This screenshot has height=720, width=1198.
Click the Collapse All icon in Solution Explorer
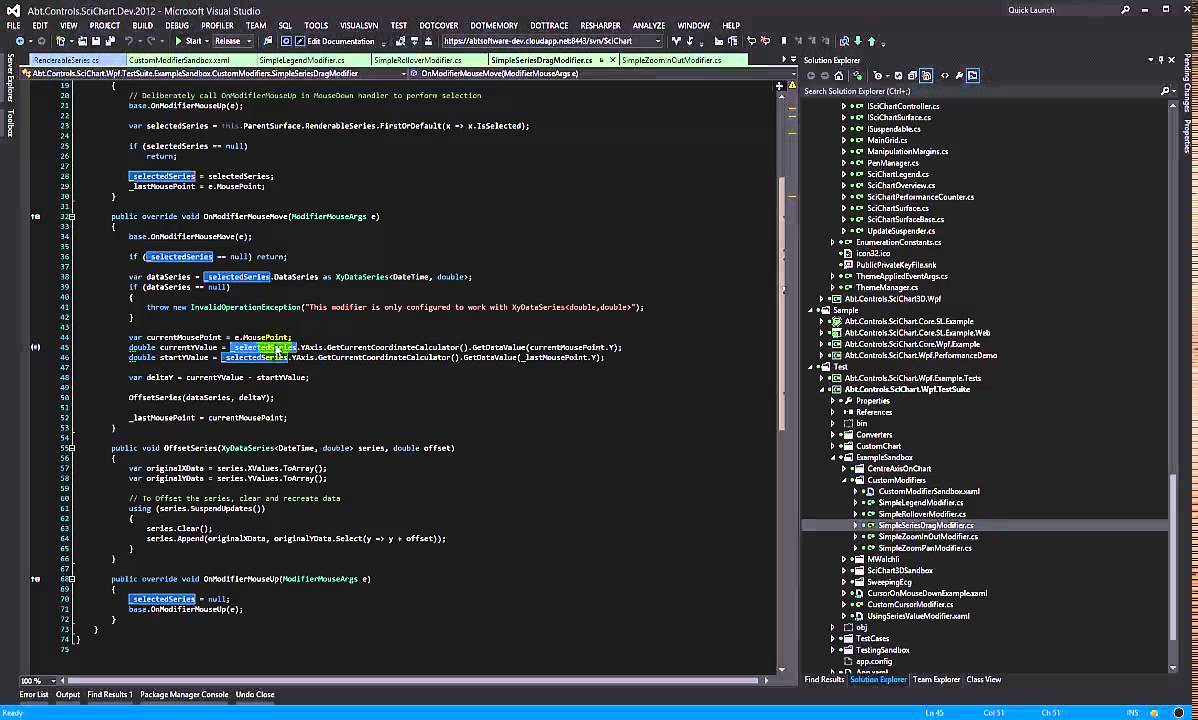pyautogui.click(x=912, y=76)
